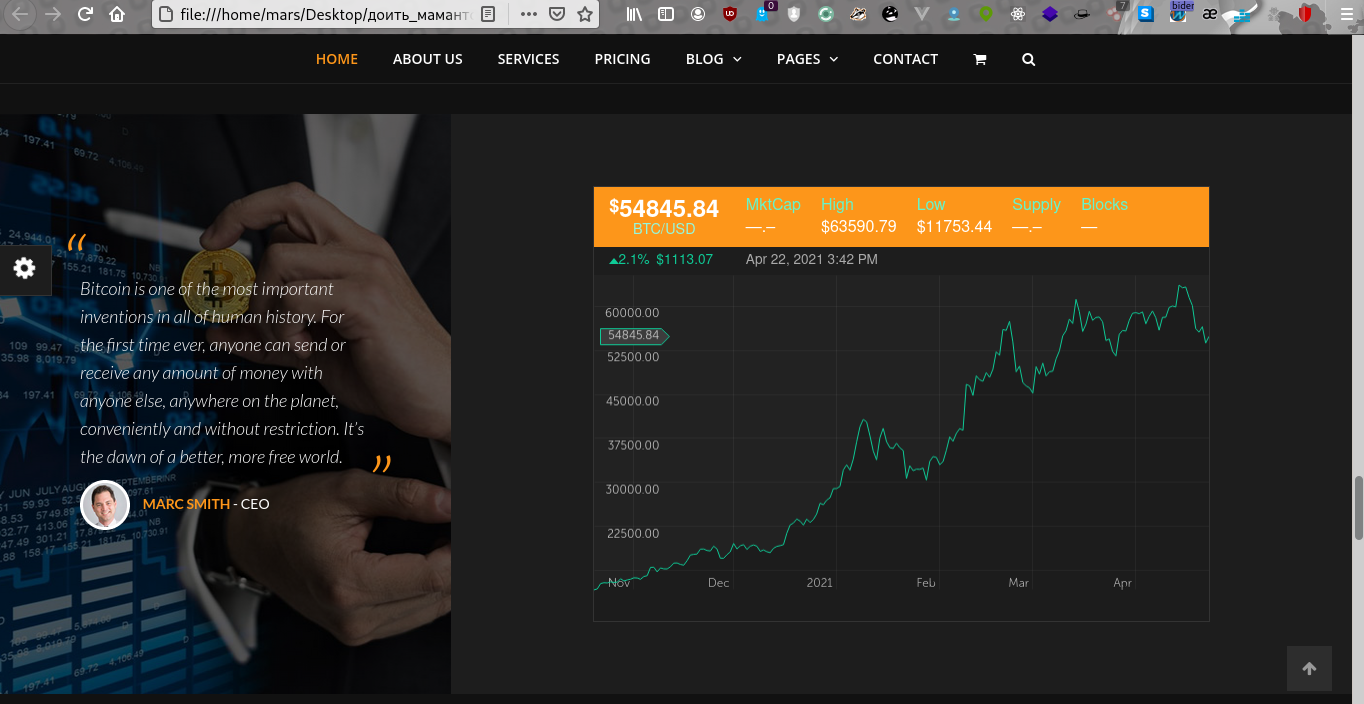Open the browser hamburger menu

tap(1345, 14)
